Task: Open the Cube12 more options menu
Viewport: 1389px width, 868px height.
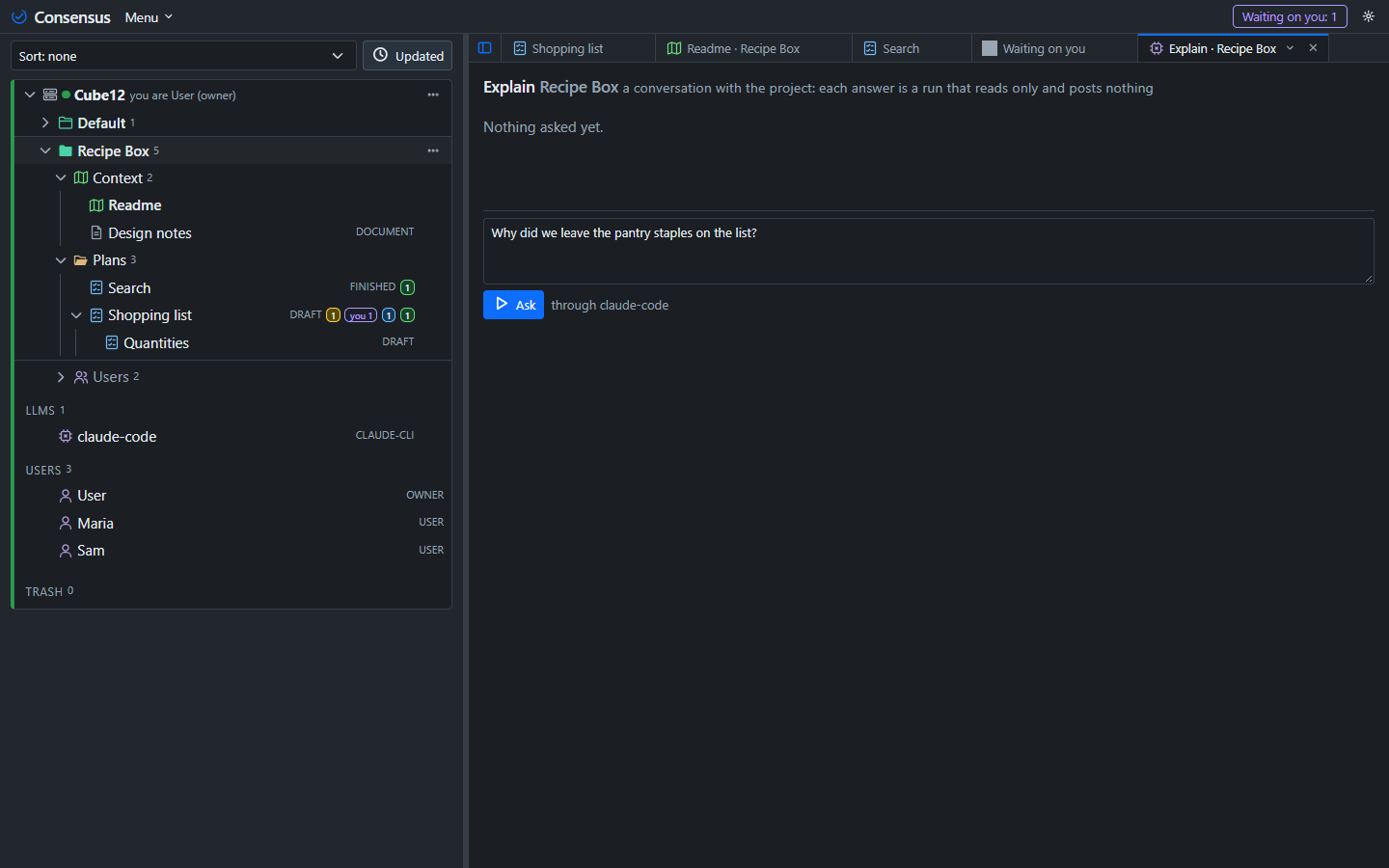Action: coord(433,95)
